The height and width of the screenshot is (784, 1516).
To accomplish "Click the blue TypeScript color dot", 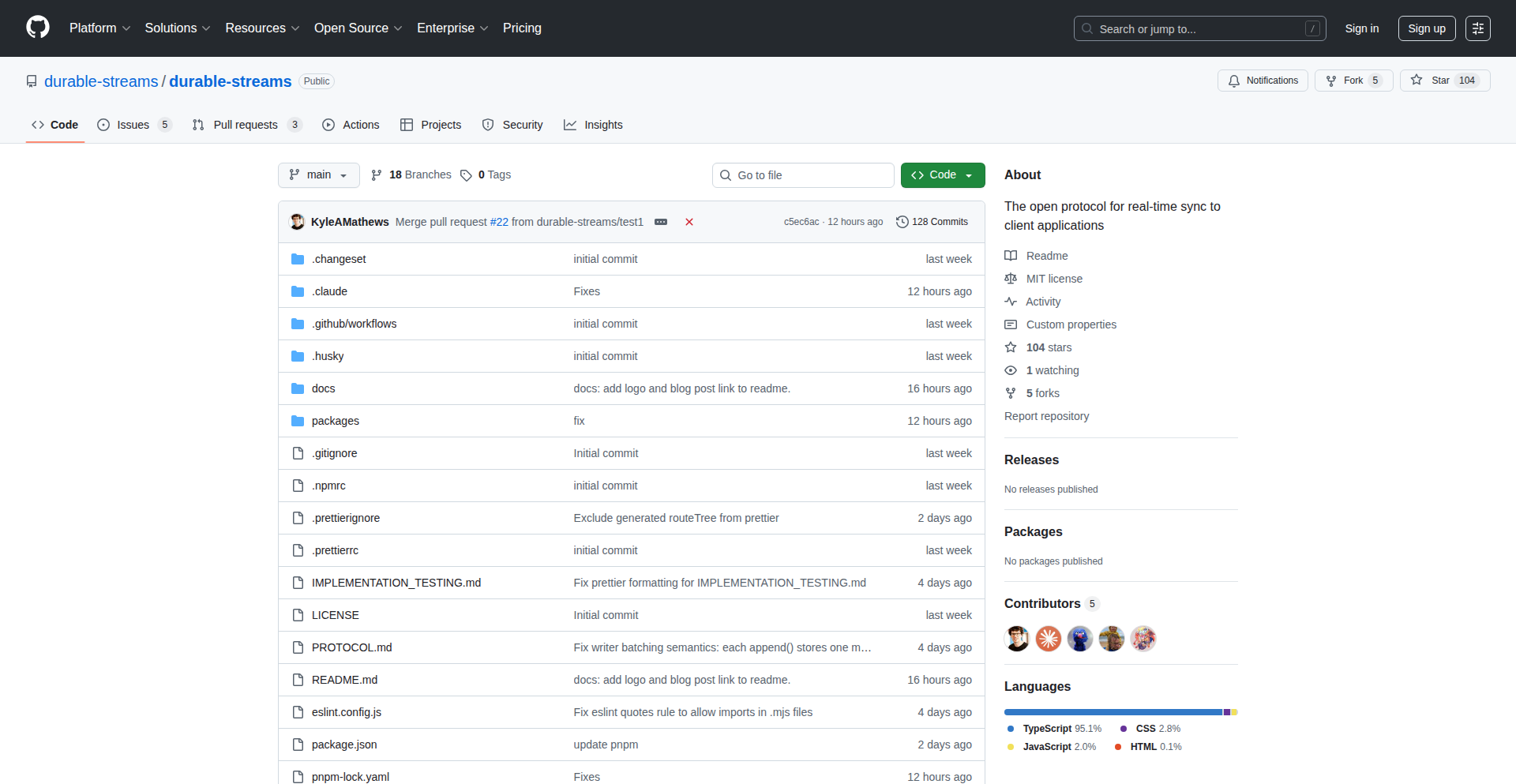I will (x=1011, y=729).
